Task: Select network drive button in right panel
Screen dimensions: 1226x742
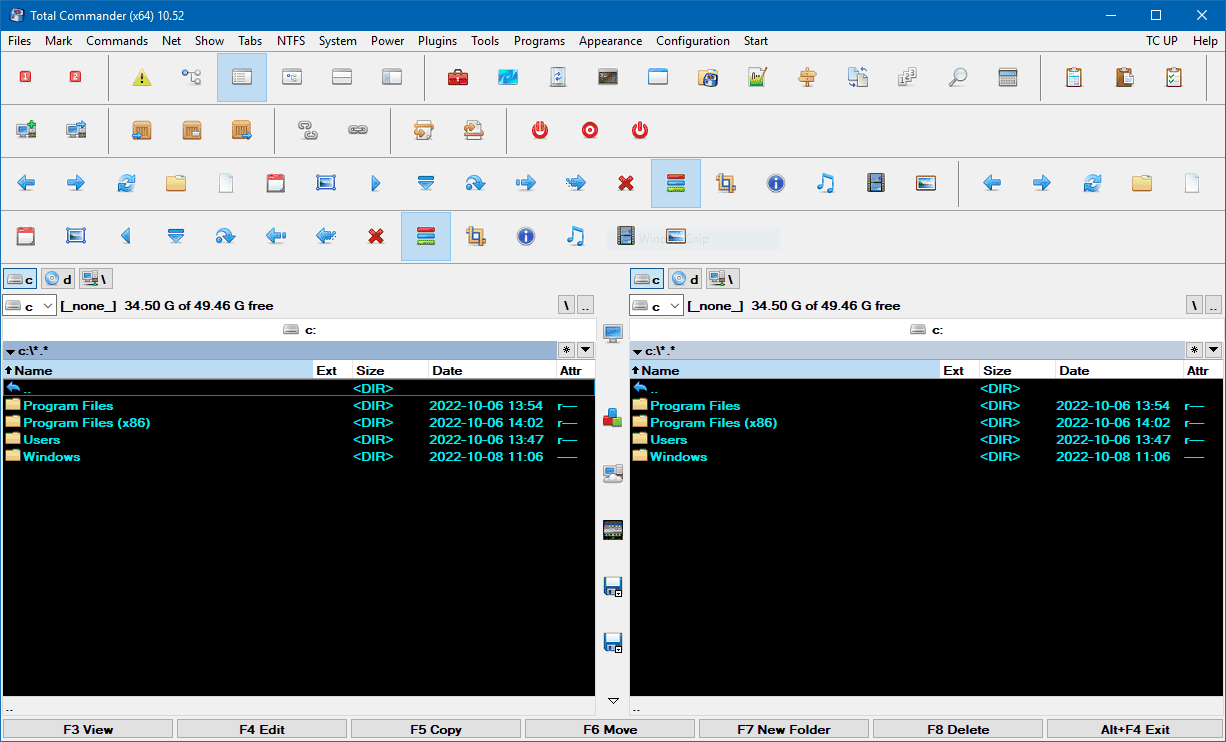Action: click(x=723, y=279)
